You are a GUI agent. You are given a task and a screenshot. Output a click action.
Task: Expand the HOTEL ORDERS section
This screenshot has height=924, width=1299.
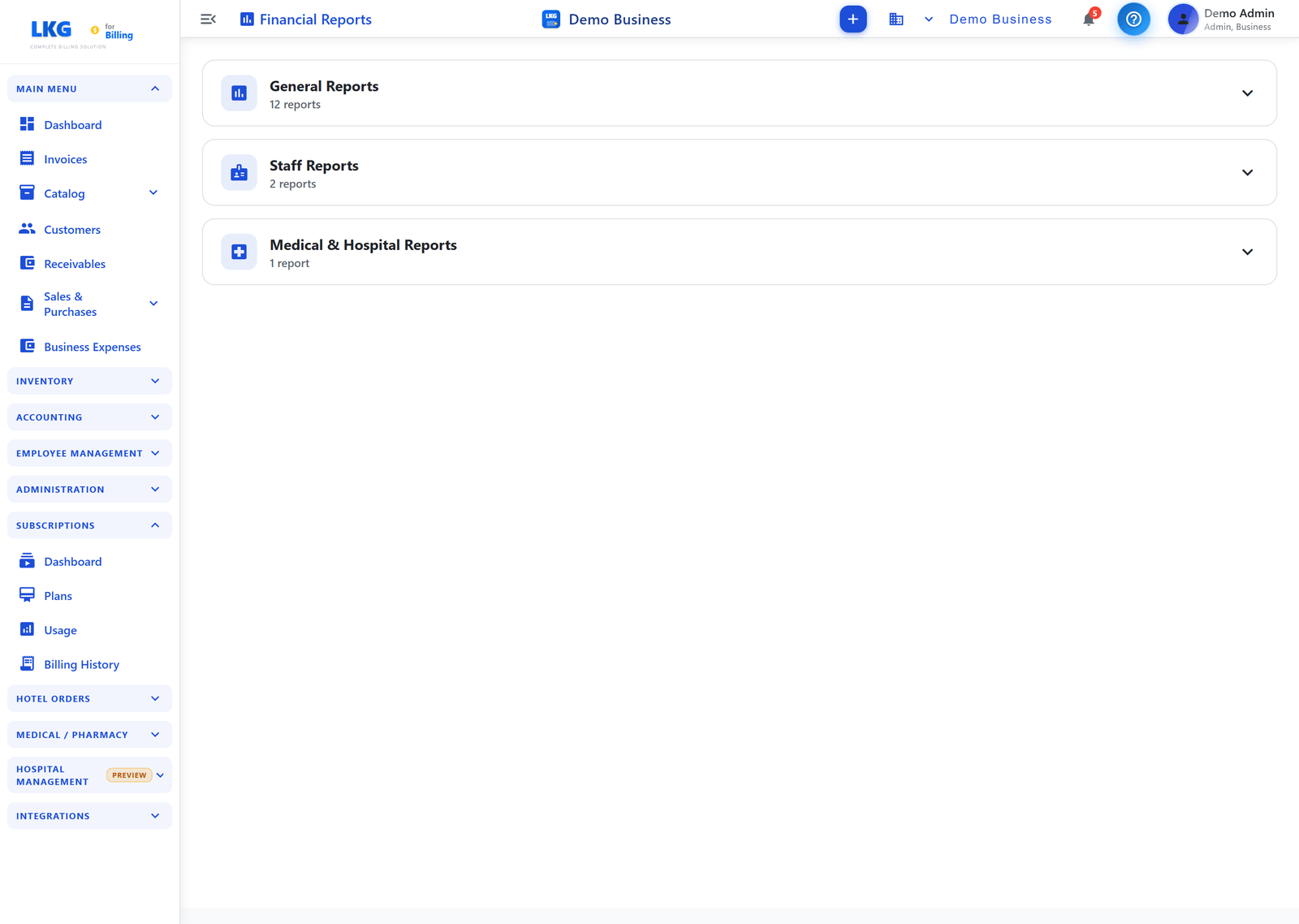(89, 698)
